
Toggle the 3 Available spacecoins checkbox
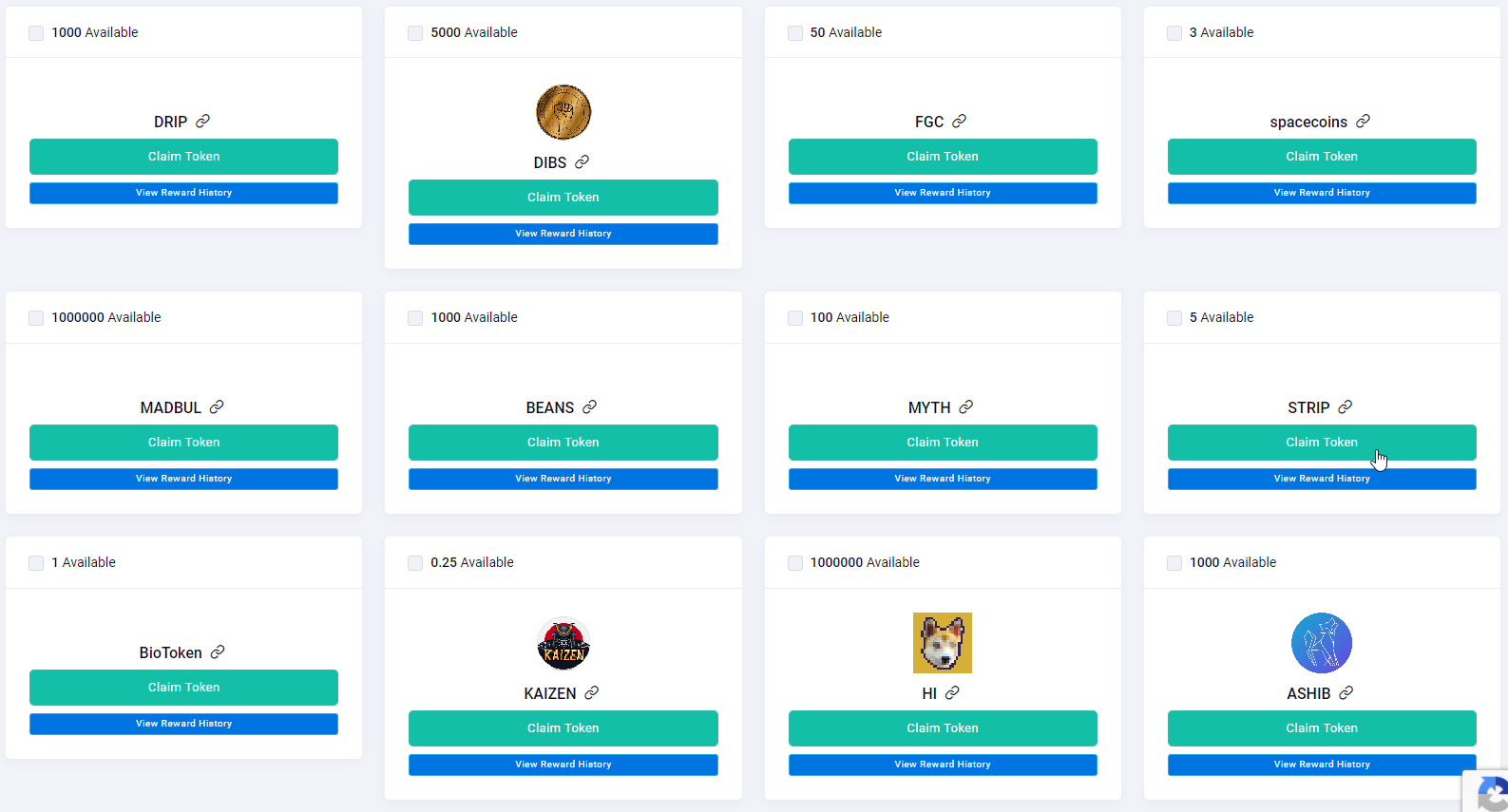tap(1174, 33)
